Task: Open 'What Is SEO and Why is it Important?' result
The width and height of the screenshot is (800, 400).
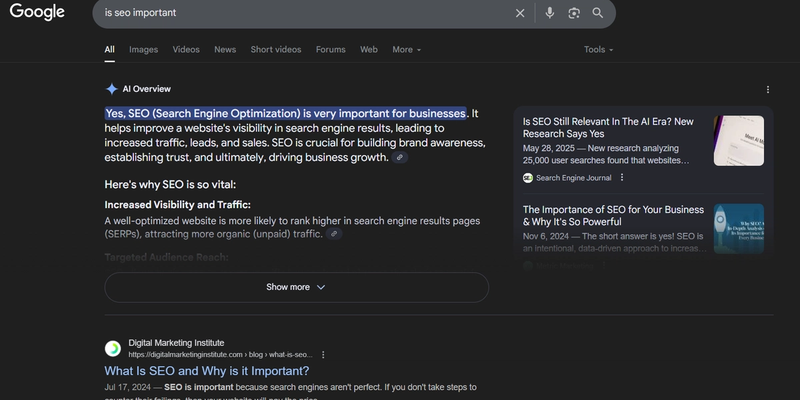Action: click(207, 371)
